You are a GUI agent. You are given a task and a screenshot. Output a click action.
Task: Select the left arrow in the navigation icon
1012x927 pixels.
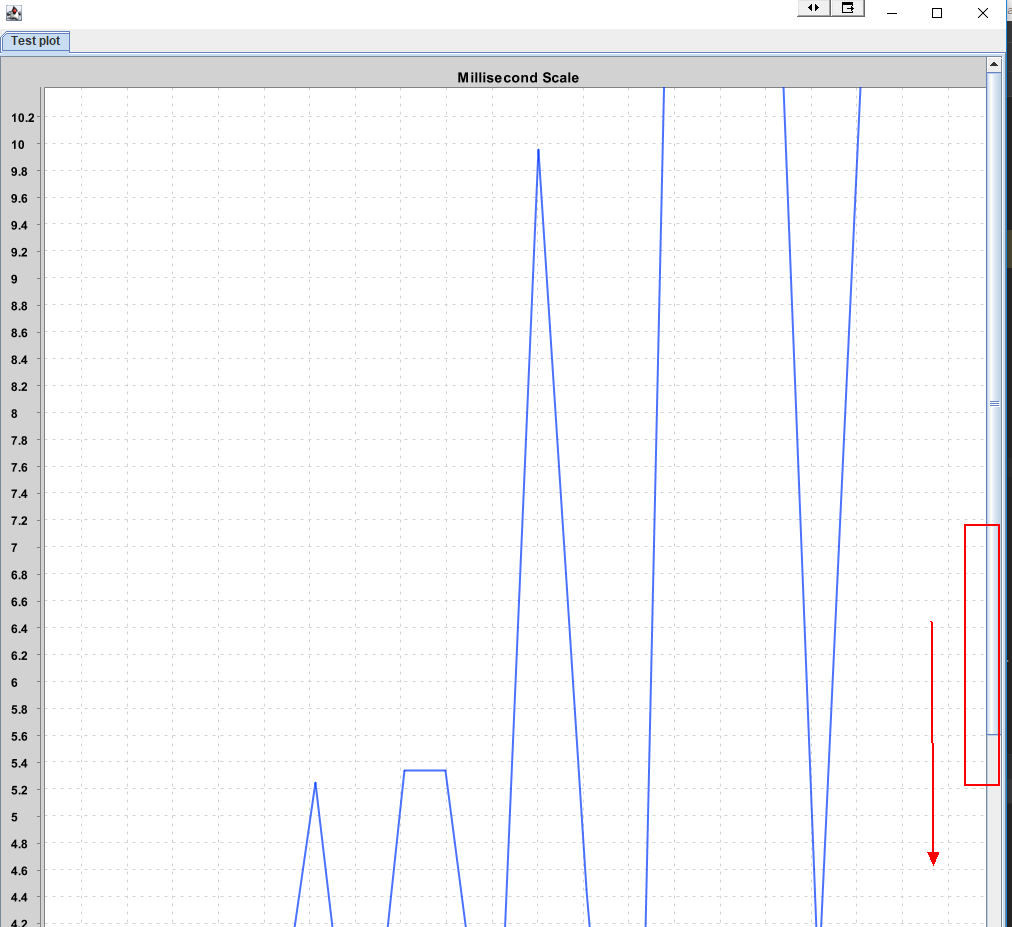[x=809, y=8]
